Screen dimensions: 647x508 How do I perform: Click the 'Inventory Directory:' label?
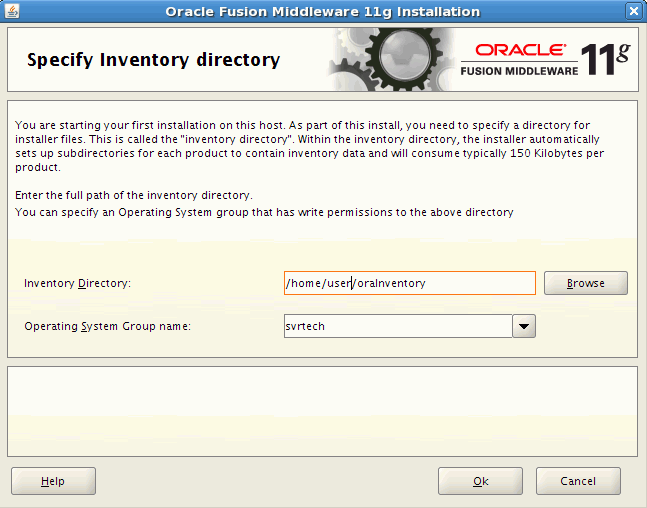coord(77,283)
